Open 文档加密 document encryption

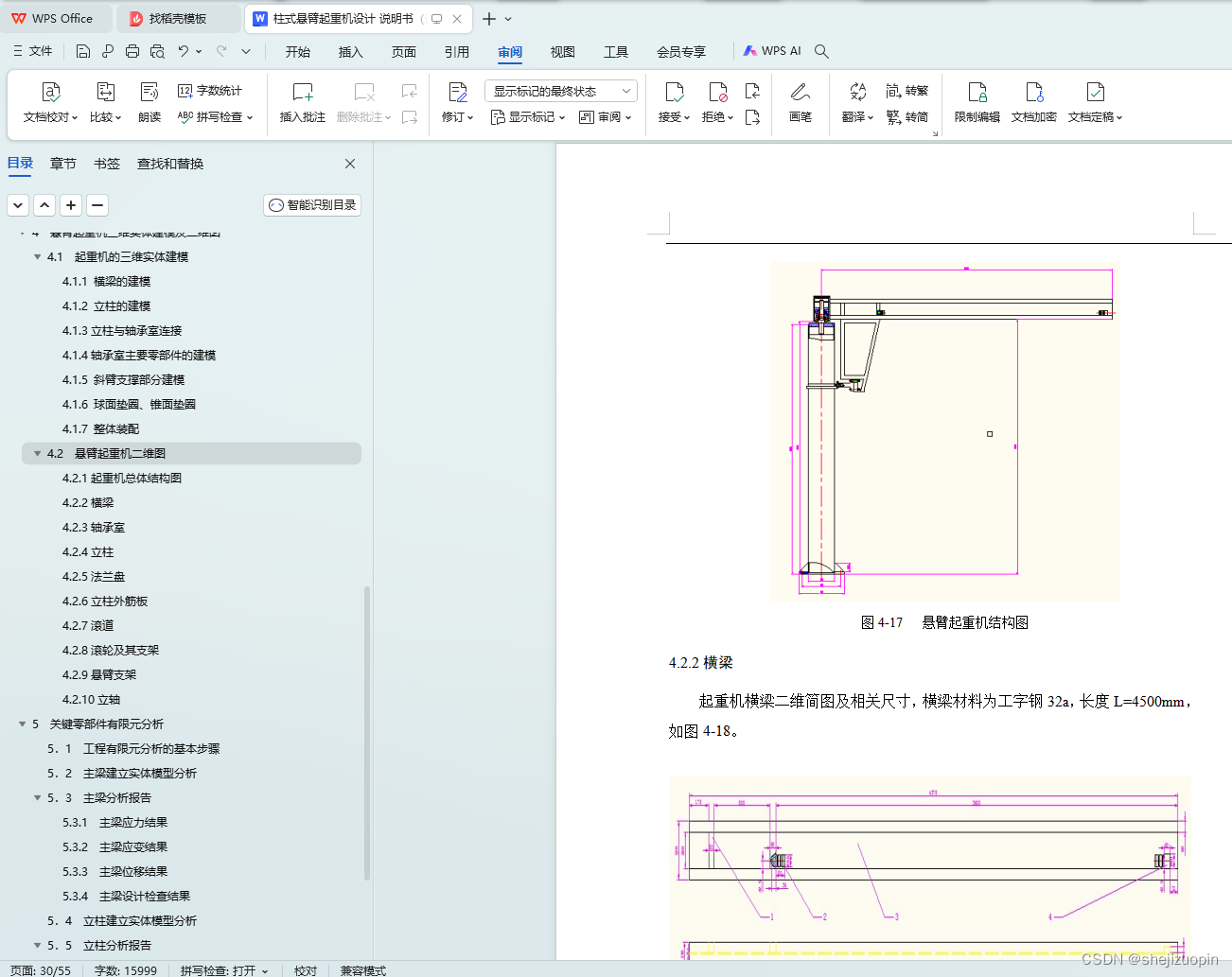[1034, 103]
